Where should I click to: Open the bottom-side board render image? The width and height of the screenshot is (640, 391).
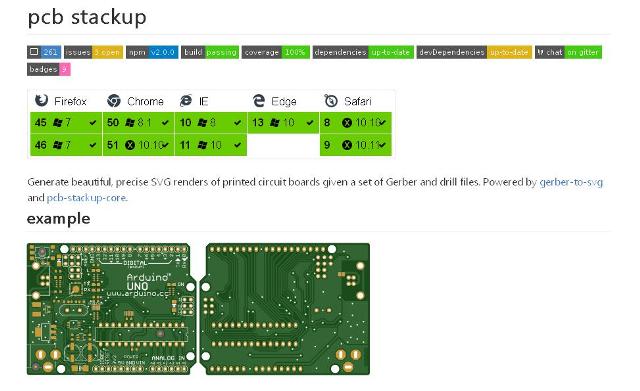(x=285, y=309)
